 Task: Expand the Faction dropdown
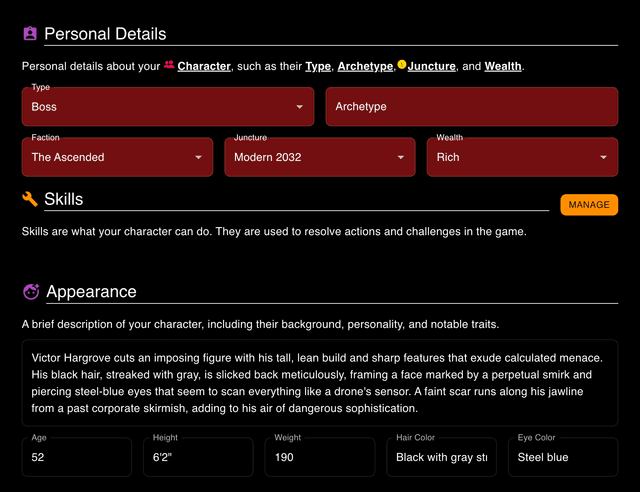pyautogui.click(x=117, y=157)
